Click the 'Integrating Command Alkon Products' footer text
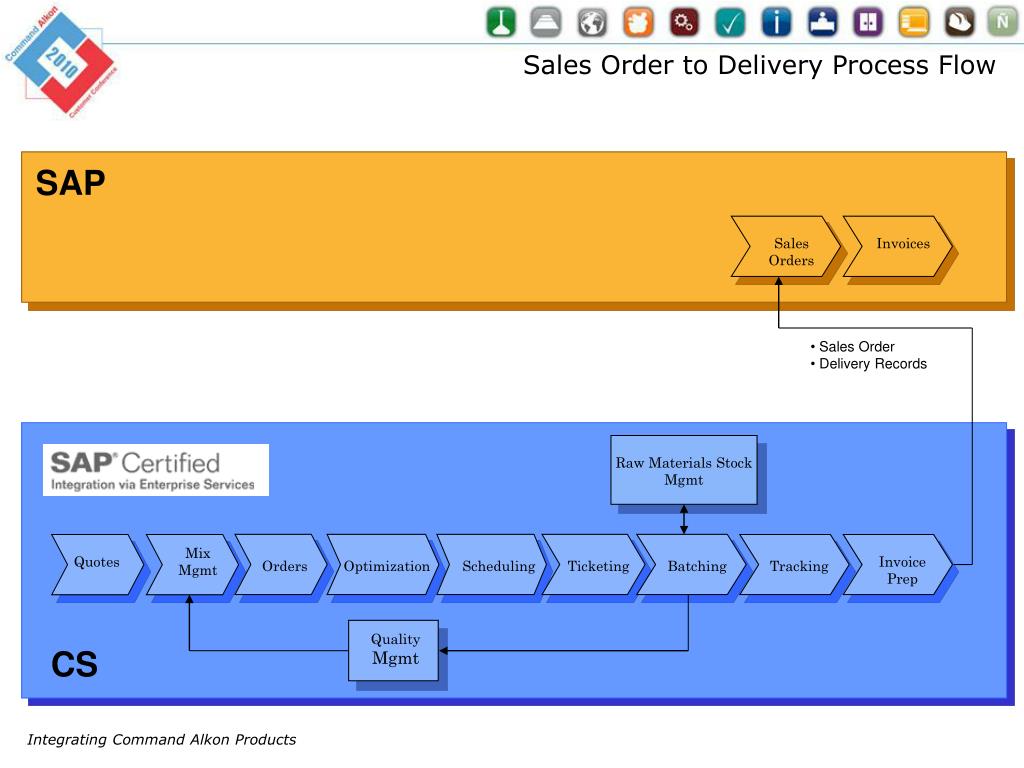This screenshot has width=1024, height=768. click(x=161, y=739)
